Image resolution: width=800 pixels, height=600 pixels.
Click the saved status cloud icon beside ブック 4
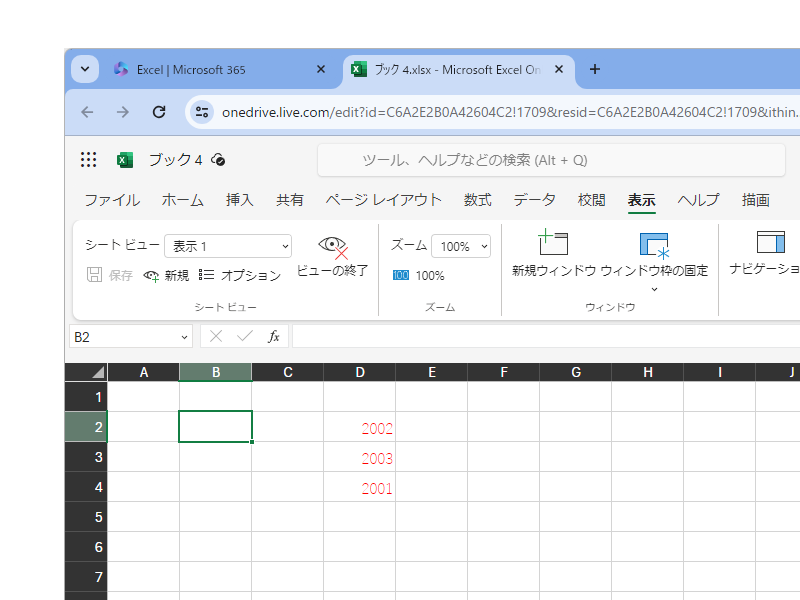coord(218,159)
